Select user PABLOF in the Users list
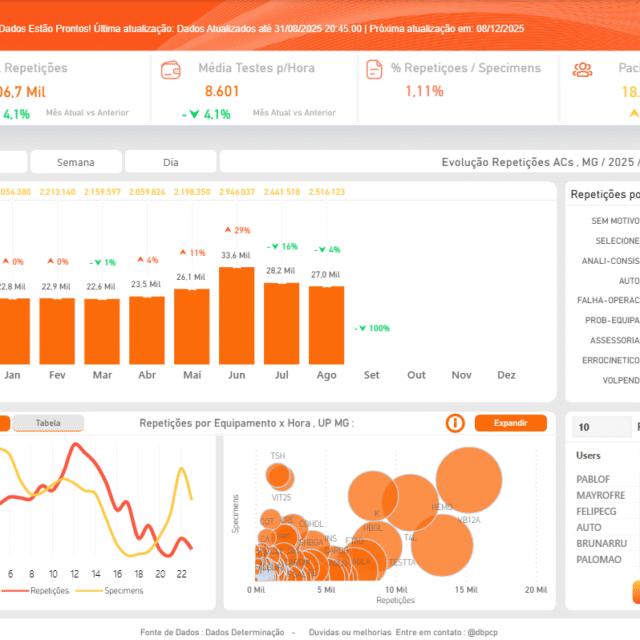This screenshot has width=640, height=640. coord(593,479)
